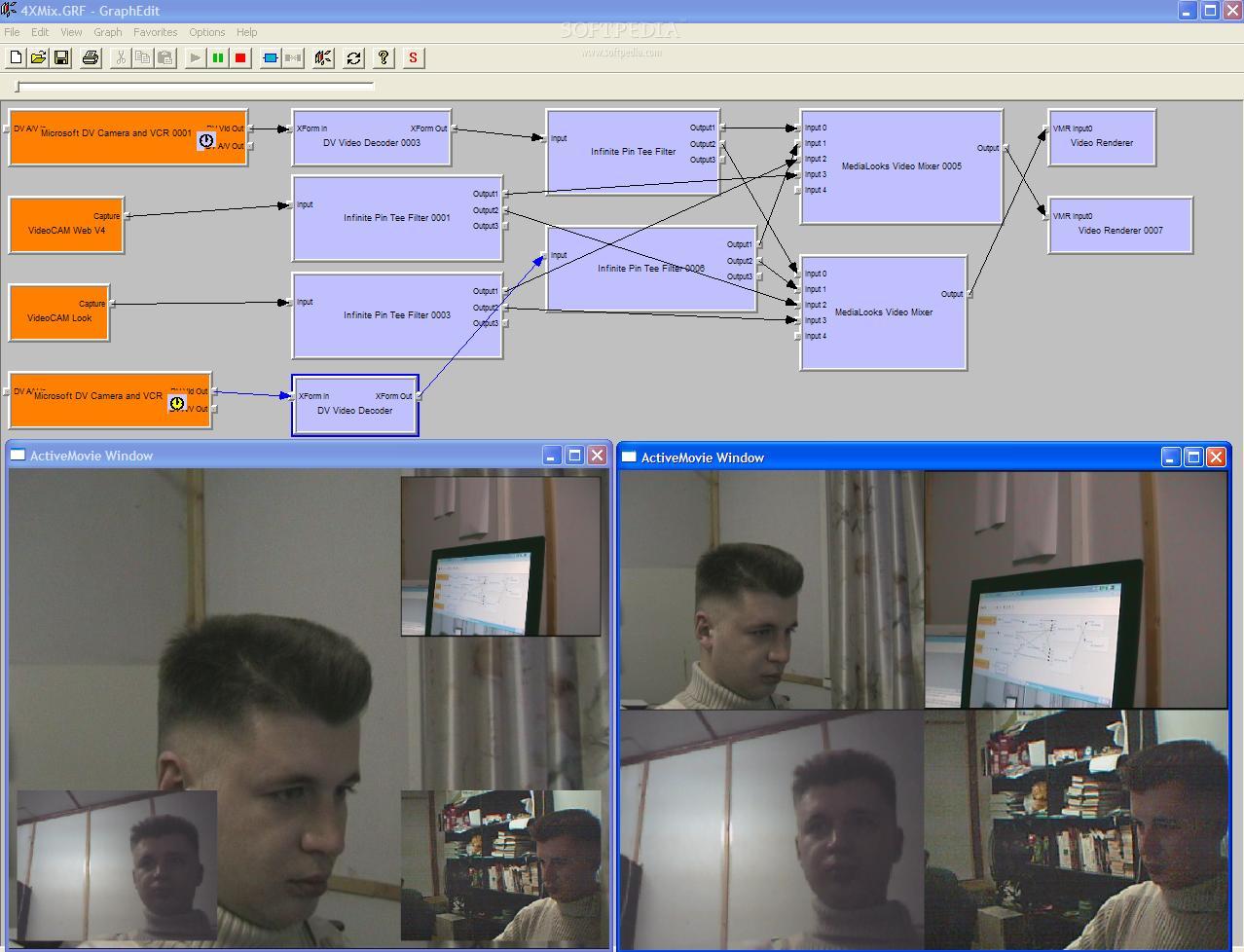The image size is (1244, 952).
Task: Click the seek bar slider thumb
Action: pyautogui.click(x=18, y=87)
